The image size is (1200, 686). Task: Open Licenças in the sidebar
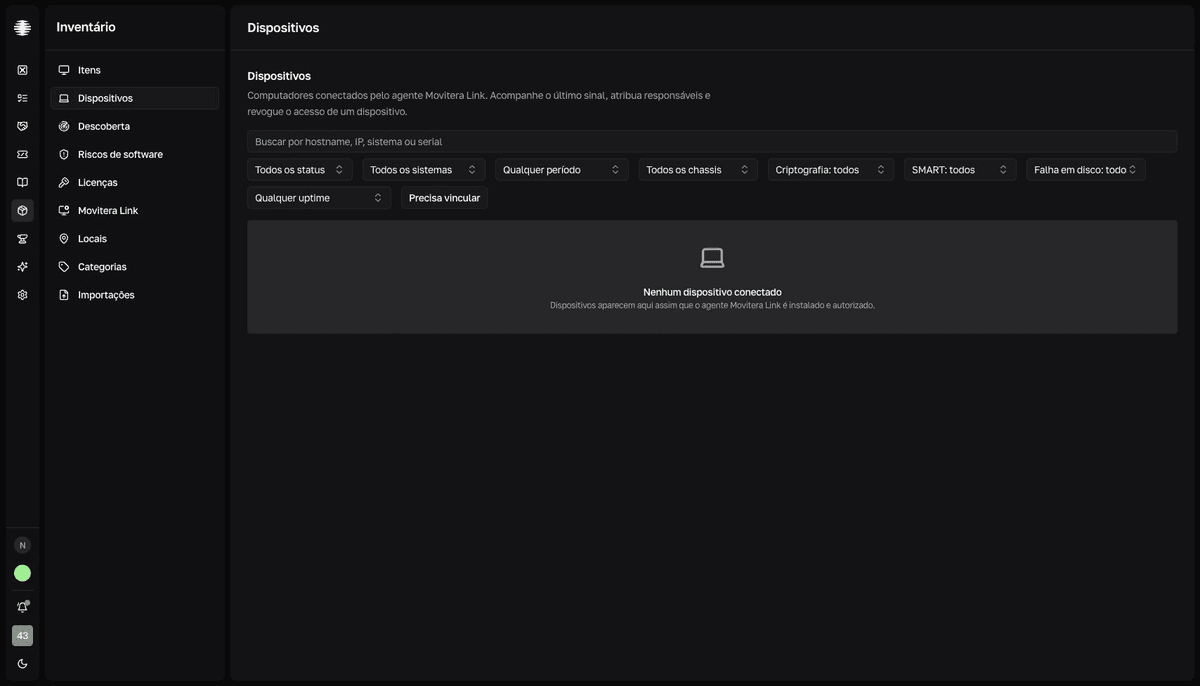(x=134, y=182)
